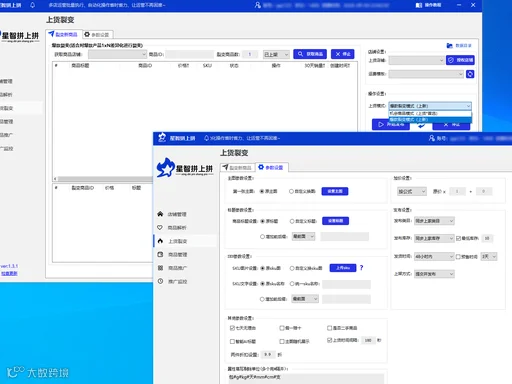The image size is (512, 384).
Task: Enable the 假一赔十 checkbox
Action: (x=282, y=328)
